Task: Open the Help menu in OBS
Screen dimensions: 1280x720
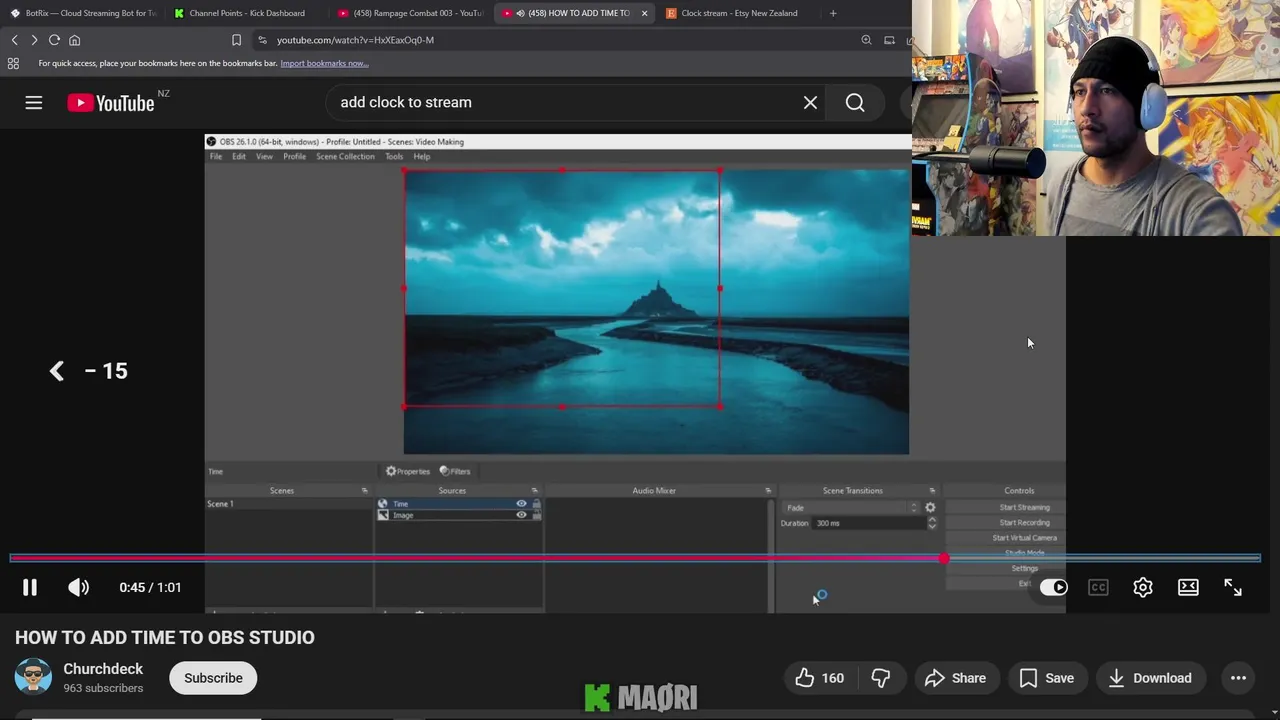Action: (x=422, y=157)
